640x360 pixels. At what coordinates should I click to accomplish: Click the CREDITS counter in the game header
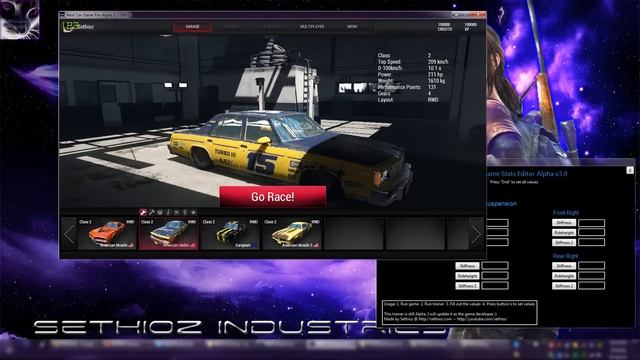pyautogui.click(x=444, y=27)
